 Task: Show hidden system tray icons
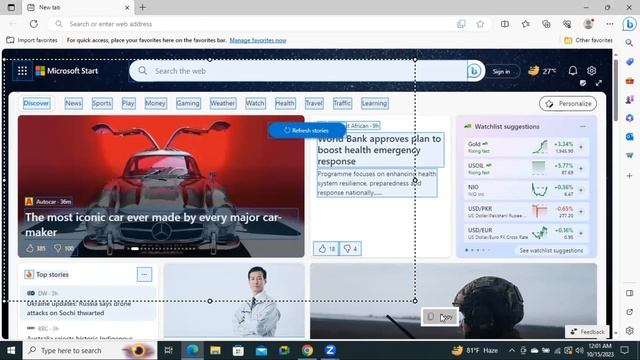(511, 350)
